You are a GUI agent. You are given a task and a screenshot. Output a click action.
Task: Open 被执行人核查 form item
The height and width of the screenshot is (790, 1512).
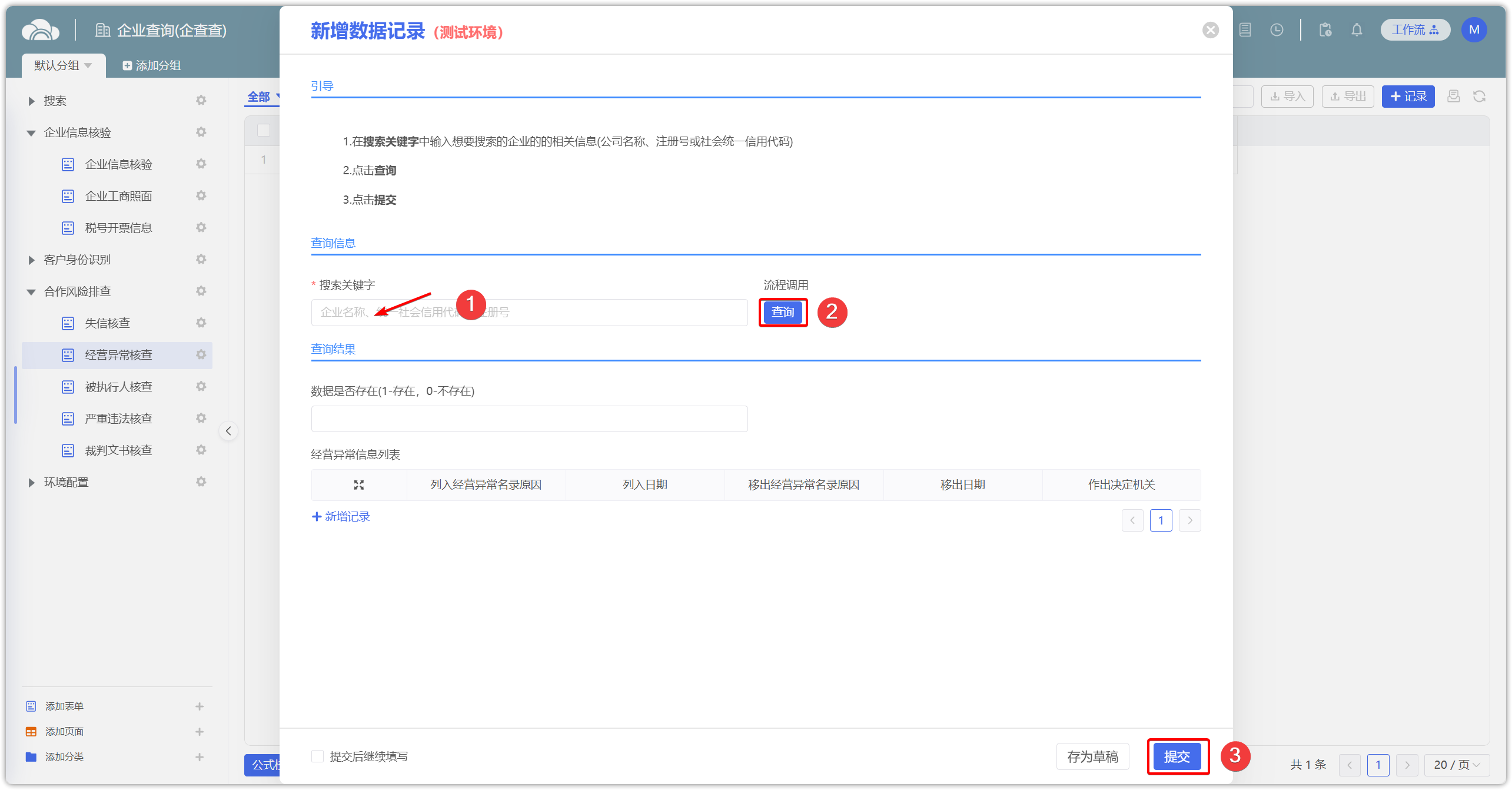tap(118, 387)
